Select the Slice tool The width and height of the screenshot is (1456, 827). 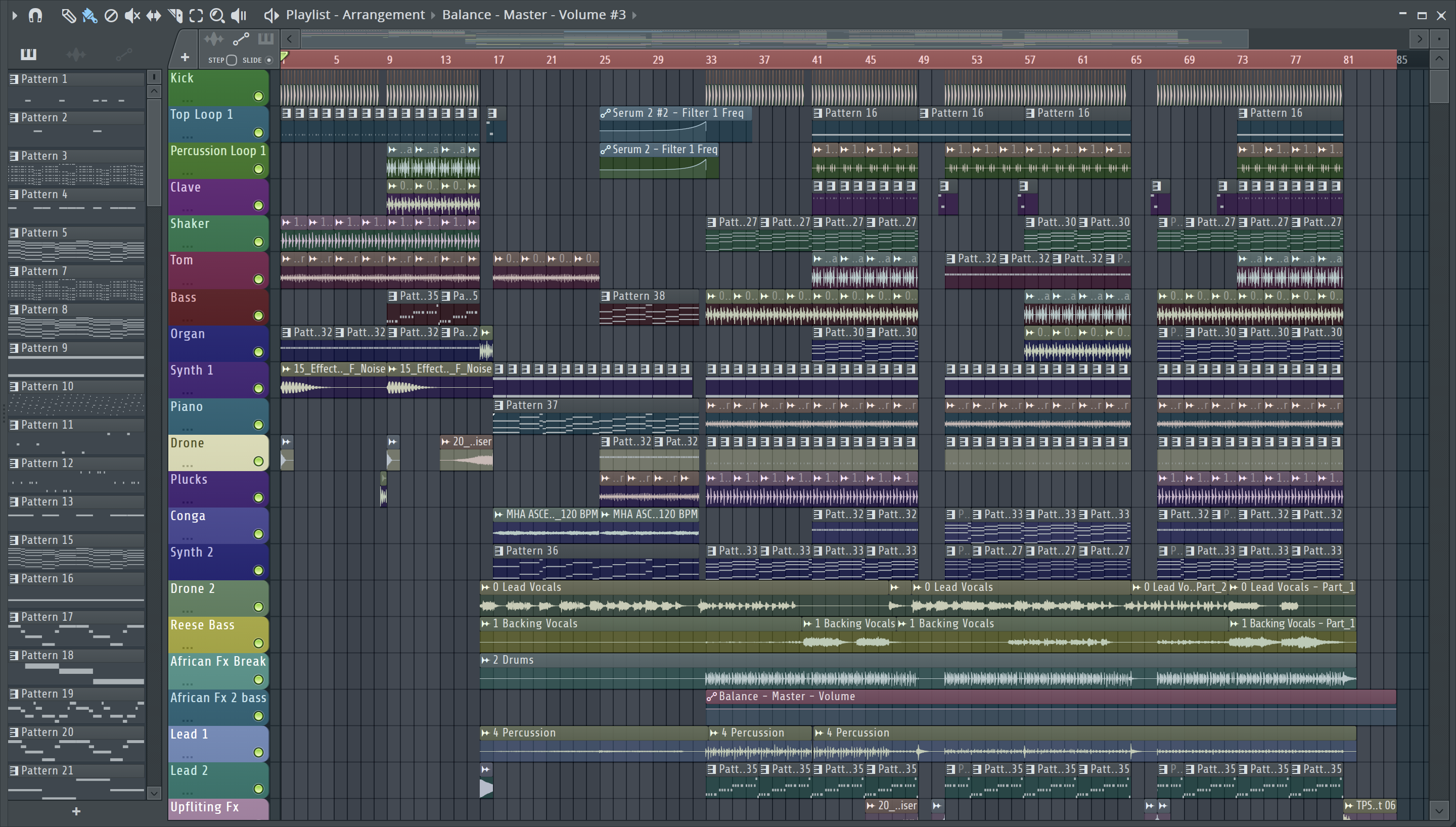tap(175, 15)
